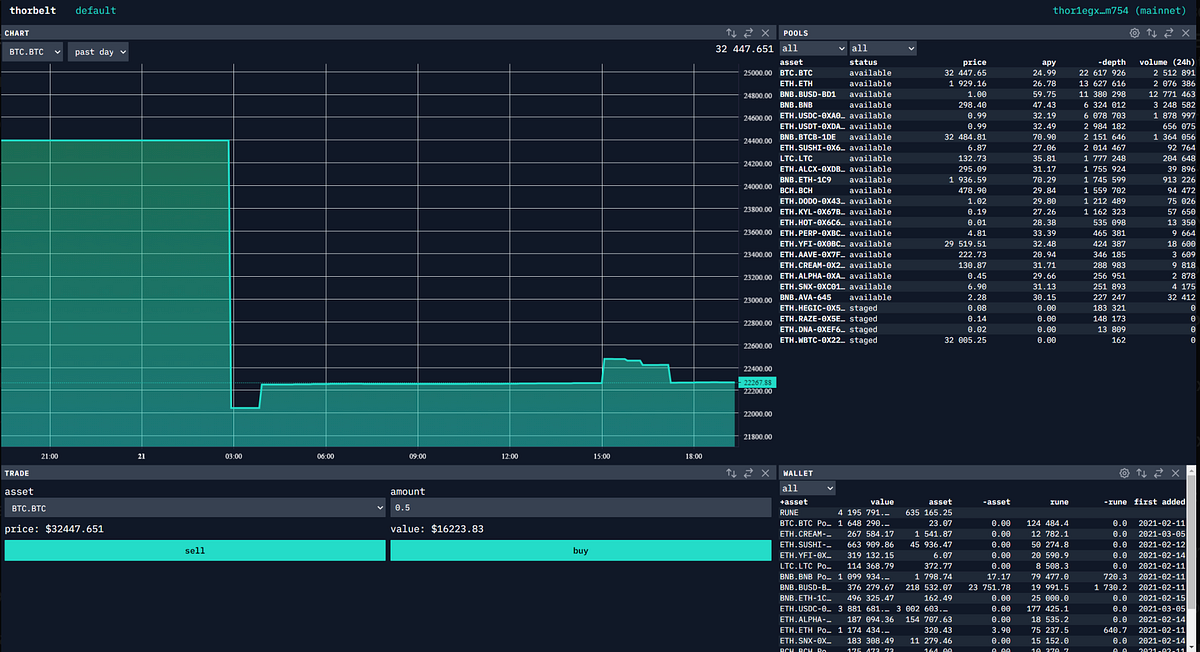Select the BNB.BNB Po… row in Wallet
The image size is (1200, 652).
tap(982, 577)
